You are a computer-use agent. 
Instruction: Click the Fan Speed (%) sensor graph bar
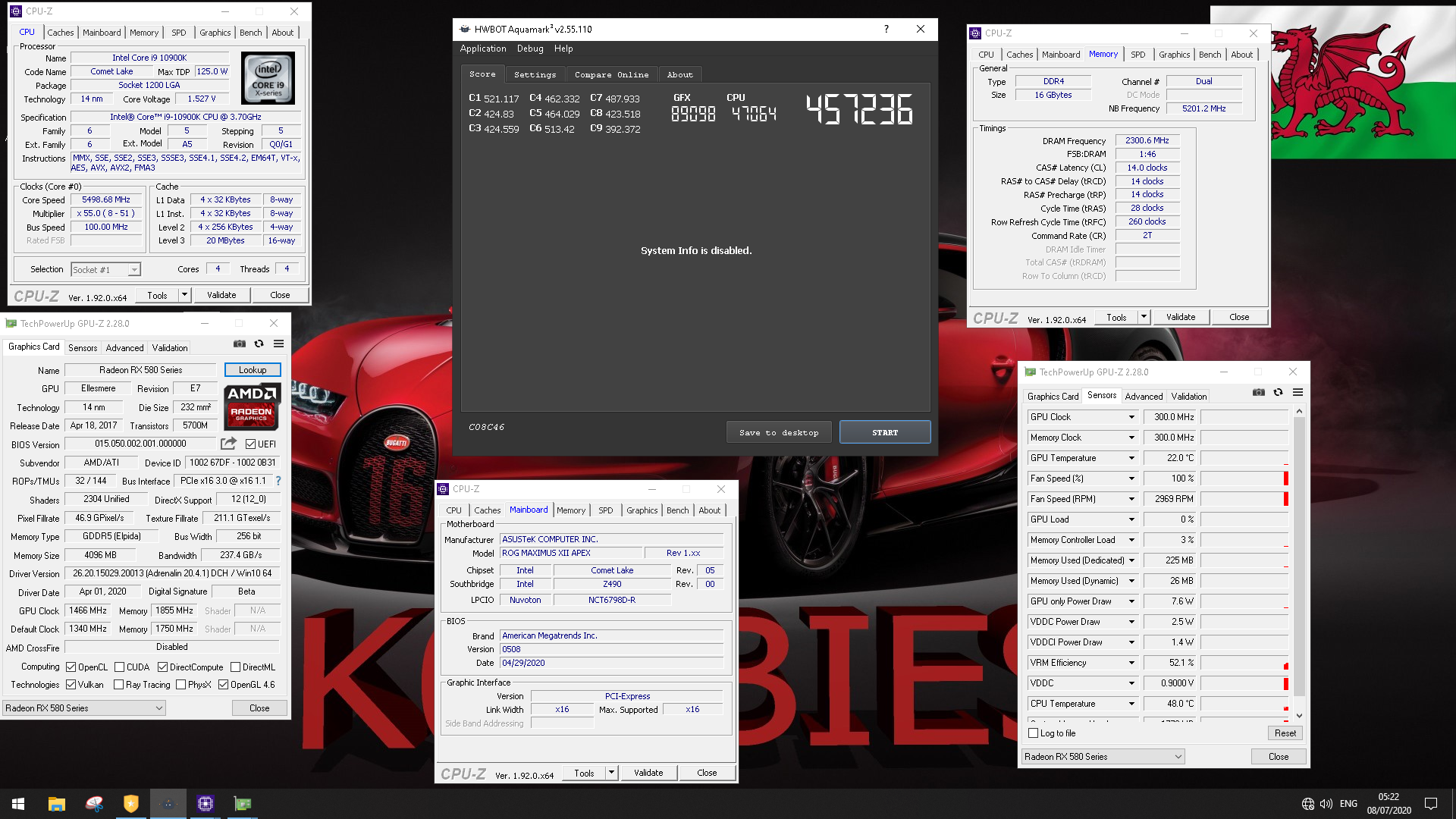[1244, 479]
